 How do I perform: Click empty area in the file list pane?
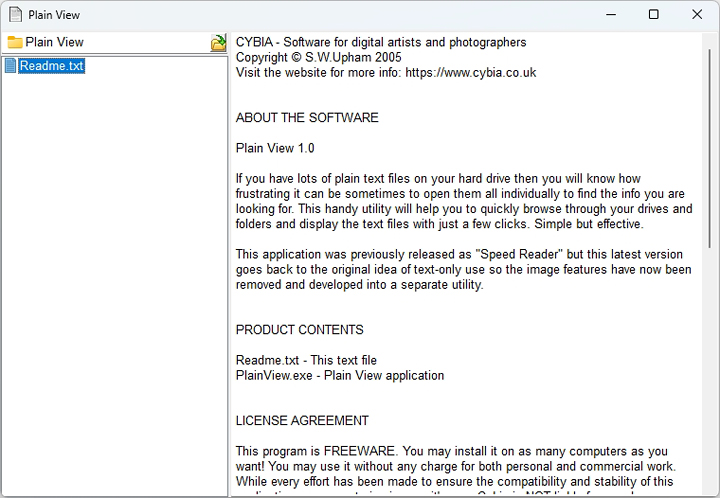tap(114, 280)
